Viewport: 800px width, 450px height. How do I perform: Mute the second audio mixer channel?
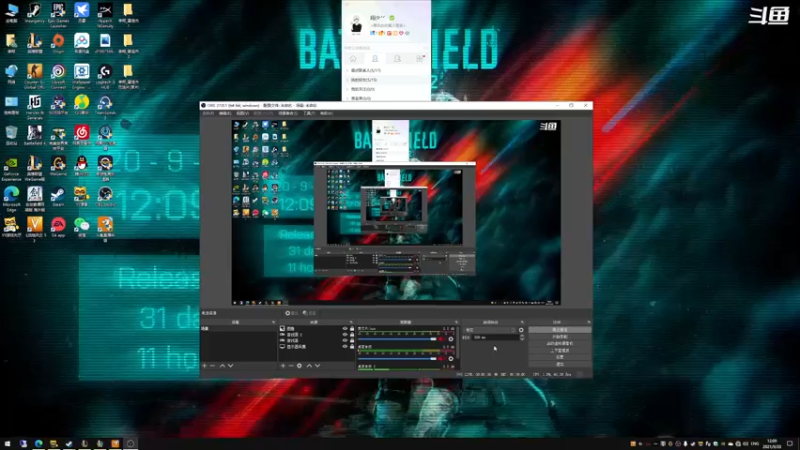[x=441, y=359]
